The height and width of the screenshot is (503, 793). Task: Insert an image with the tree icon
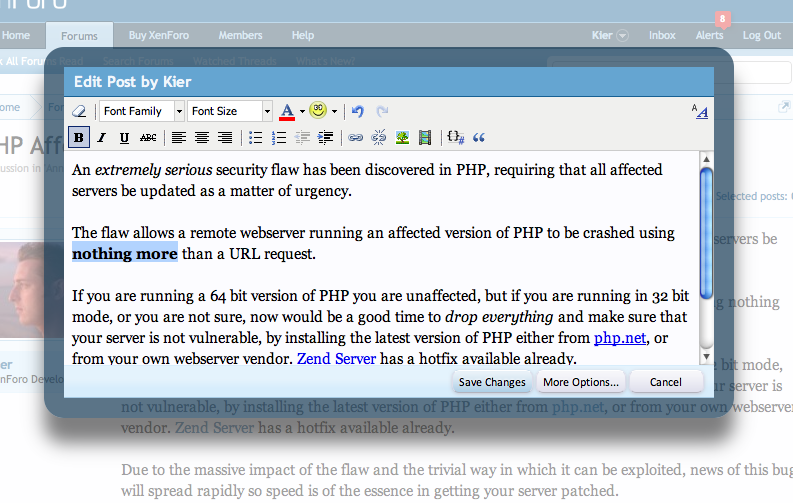click(402, 138)
